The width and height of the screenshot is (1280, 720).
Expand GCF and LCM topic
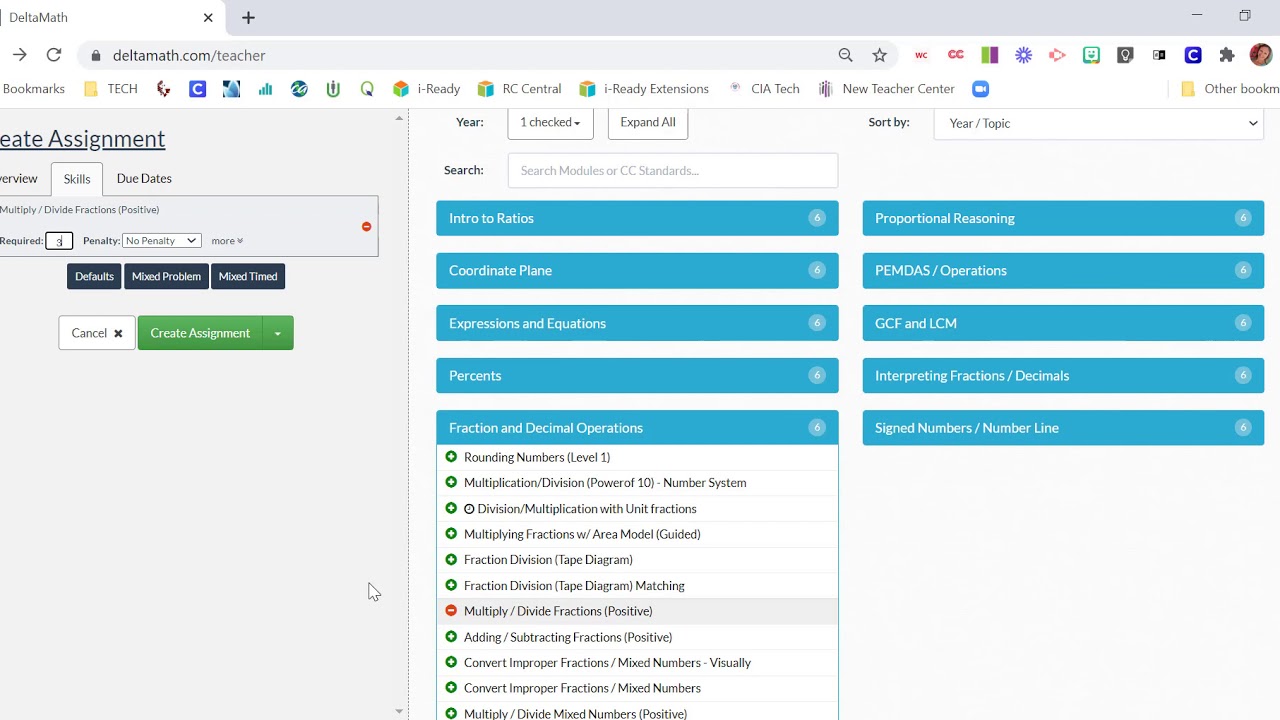click(1063, 323)
